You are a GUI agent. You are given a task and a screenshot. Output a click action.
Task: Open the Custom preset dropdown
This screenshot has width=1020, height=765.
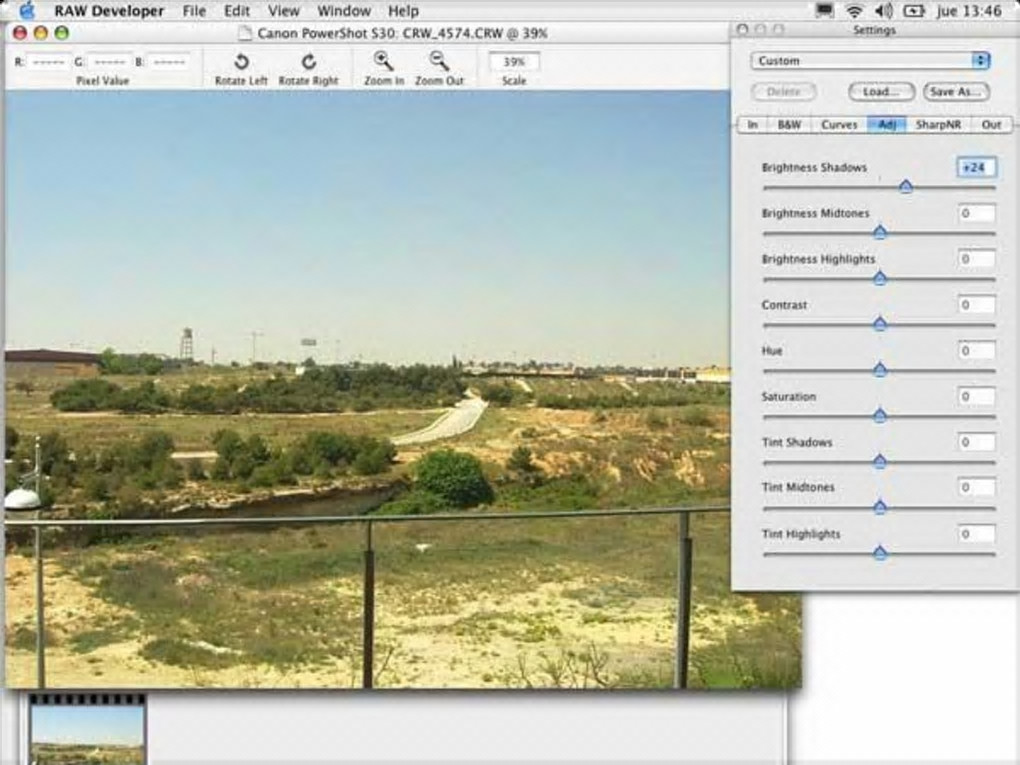point(870,60)
